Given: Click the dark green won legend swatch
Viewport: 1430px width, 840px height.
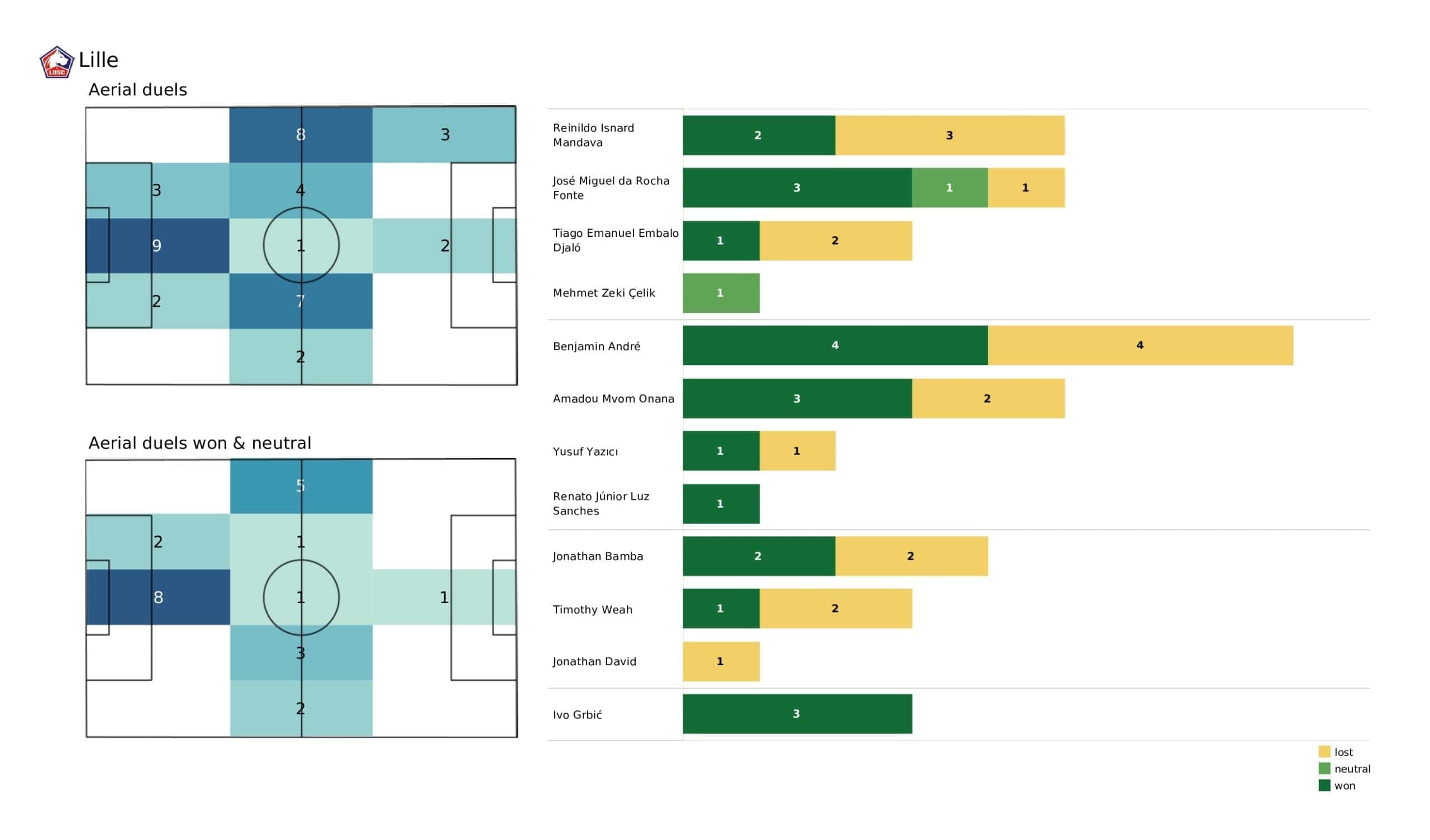Looking at the screenshot, I should [x=1324, y=785].
